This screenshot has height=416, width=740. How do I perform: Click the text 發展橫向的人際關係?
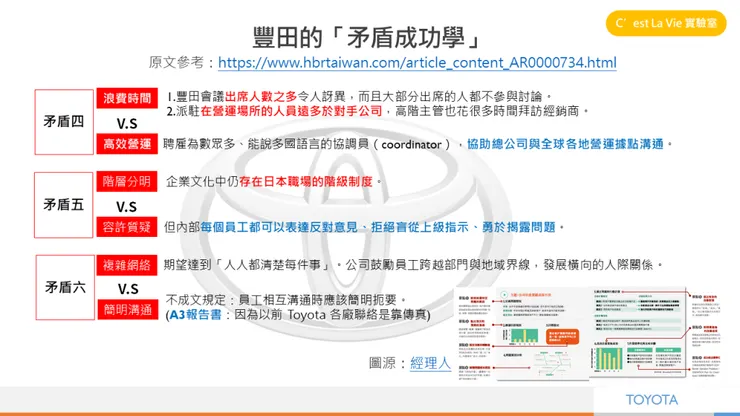(x=598, y=265)
